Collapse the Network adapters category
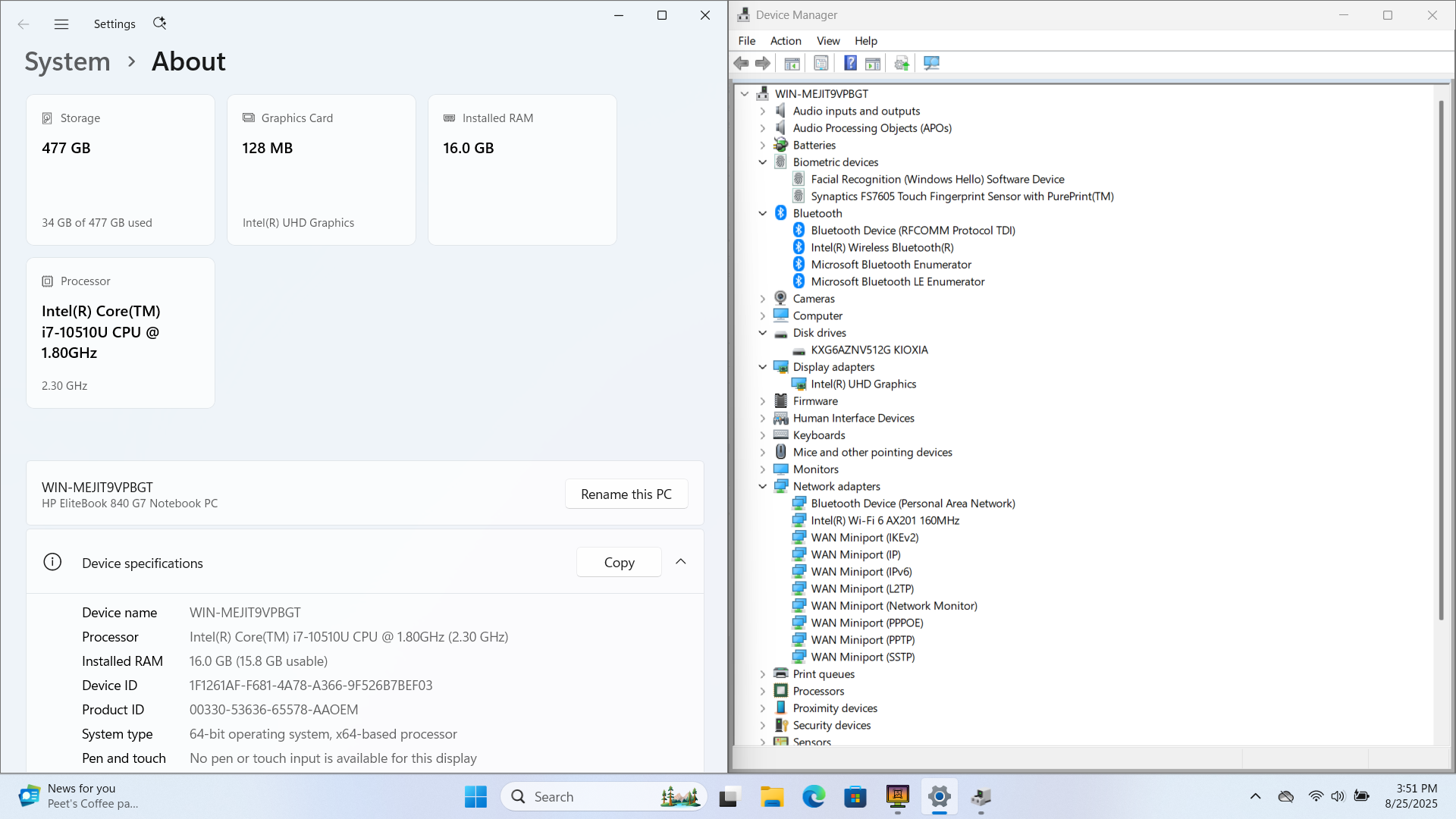The width and height of the screenshot is (1456, 819). click(x=763, y=487)
